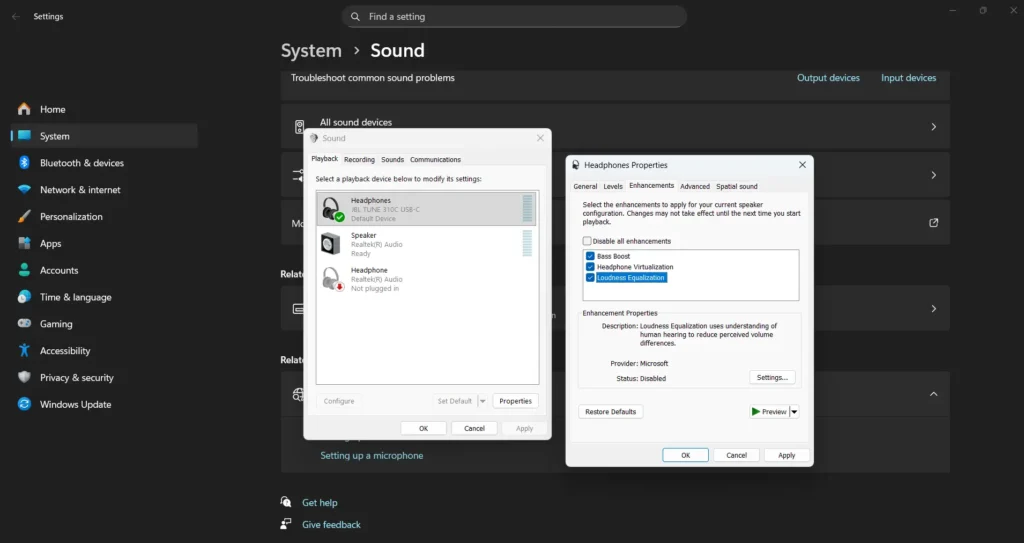1024x543 pixels.
Task: Switch to Sounds tab
Action: tap(392, 159)
